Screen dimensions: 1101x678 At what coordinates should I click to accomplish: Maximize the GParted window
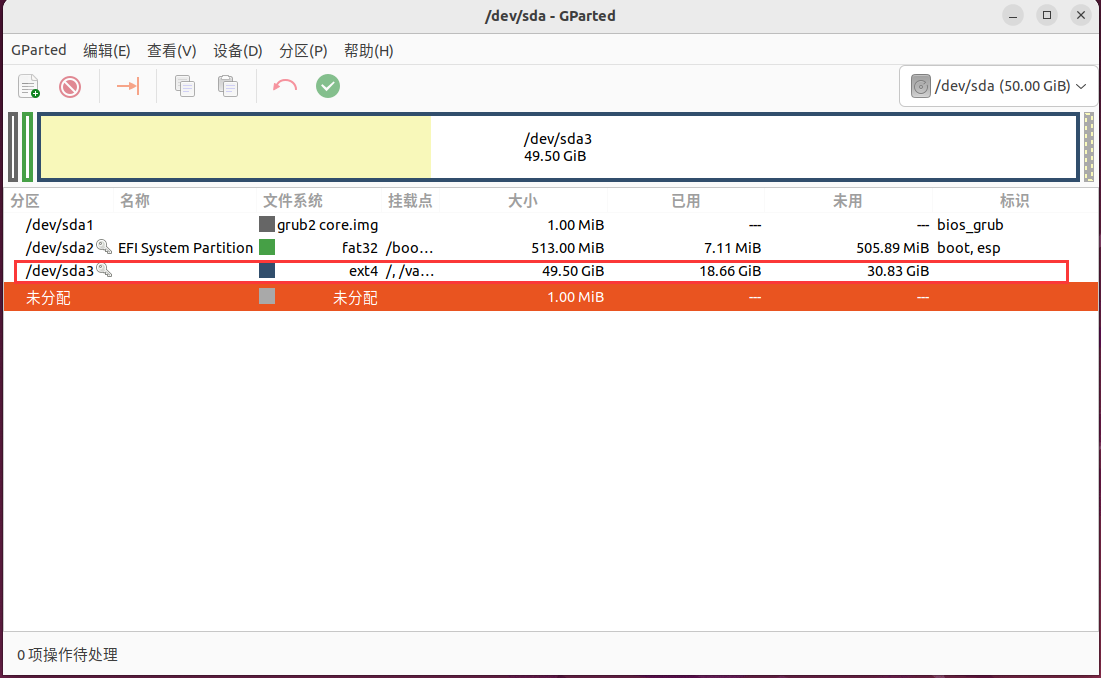point(1047,15)
